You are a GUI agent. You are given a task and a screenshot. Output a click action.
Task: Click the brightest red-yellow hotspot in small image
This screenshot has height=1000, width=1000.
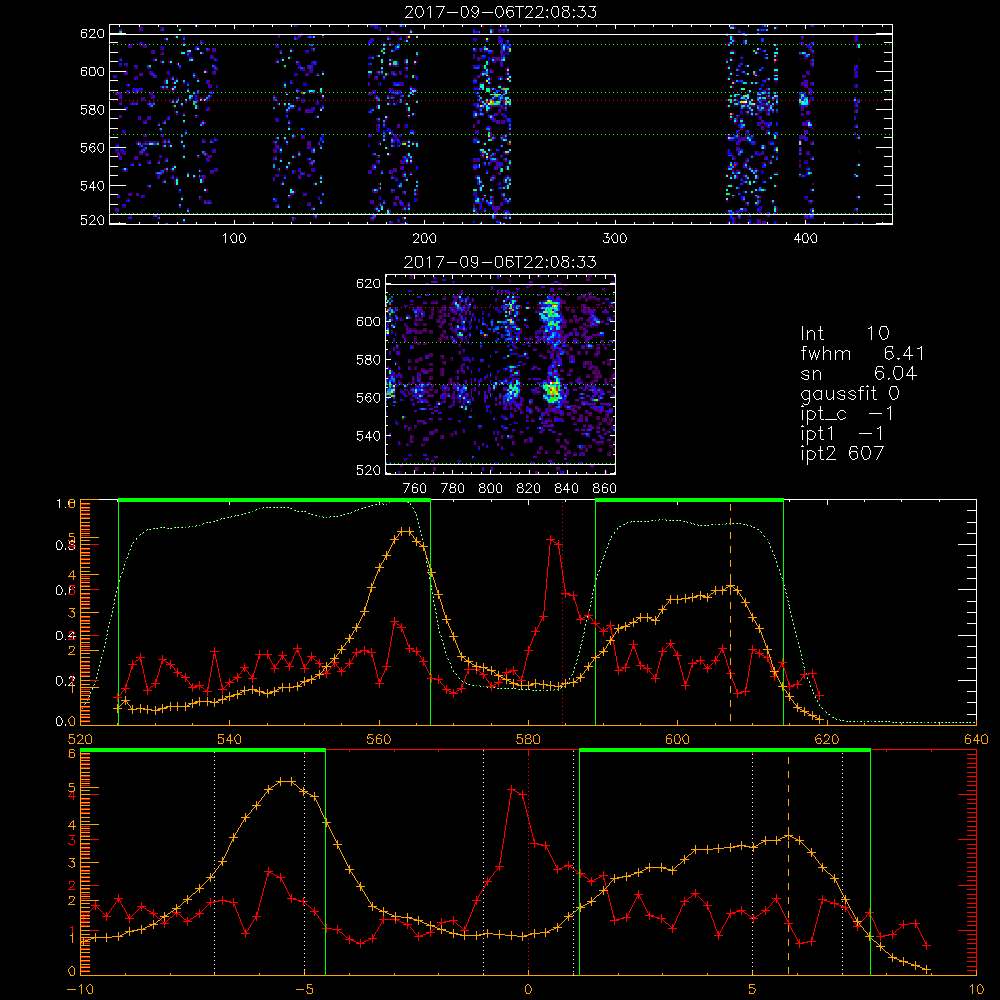[x=552, y=390]
